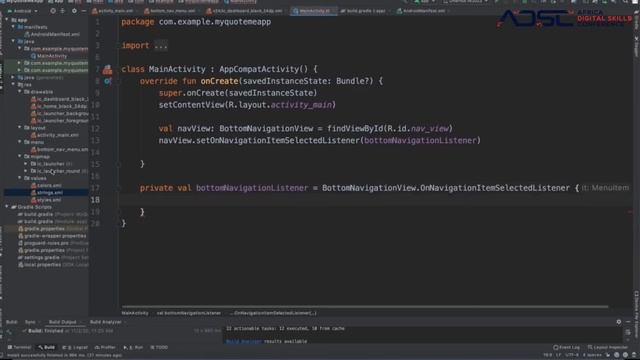The width and height of the screenshot is (640, 360).
Task: Open ic_launcher_foreground drawable file
Action: click(60, 121)
